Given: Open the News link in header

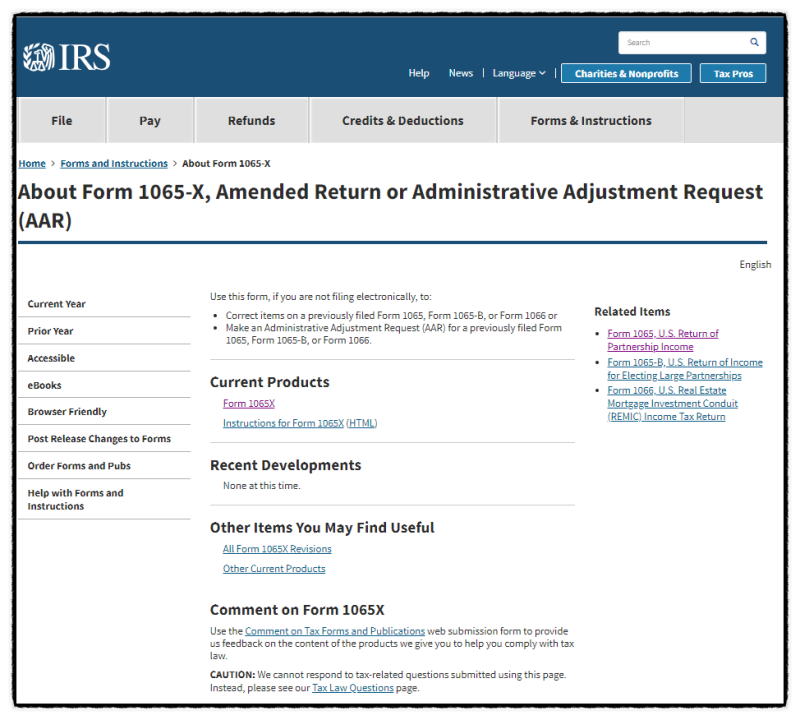Looking at the screenshot, I should (461, 73).
